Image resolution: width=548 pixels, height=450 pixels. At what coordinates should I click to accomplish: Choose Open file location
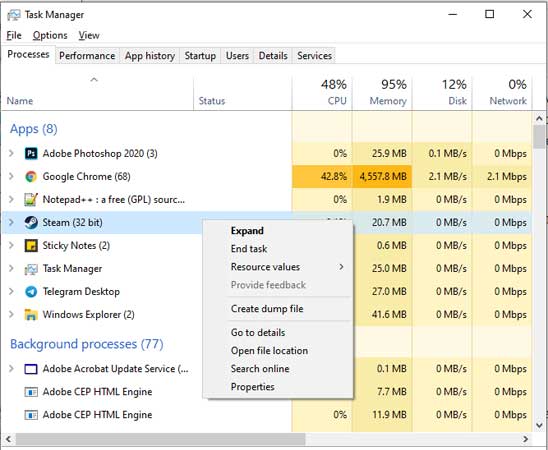[278, 351]
